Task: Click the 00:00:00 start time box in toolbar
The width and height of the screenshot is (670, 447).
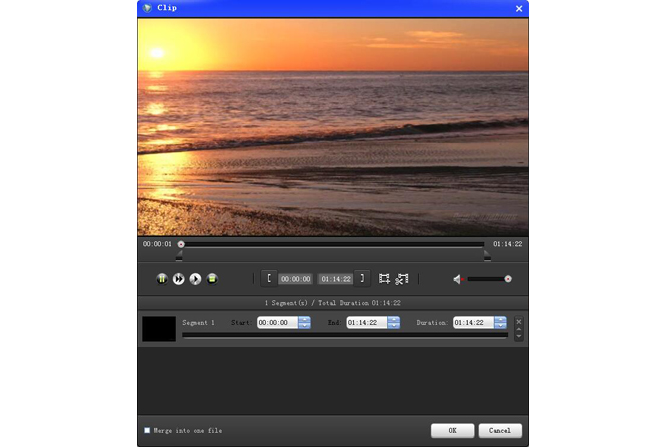Action: click(x=295, y=279)
